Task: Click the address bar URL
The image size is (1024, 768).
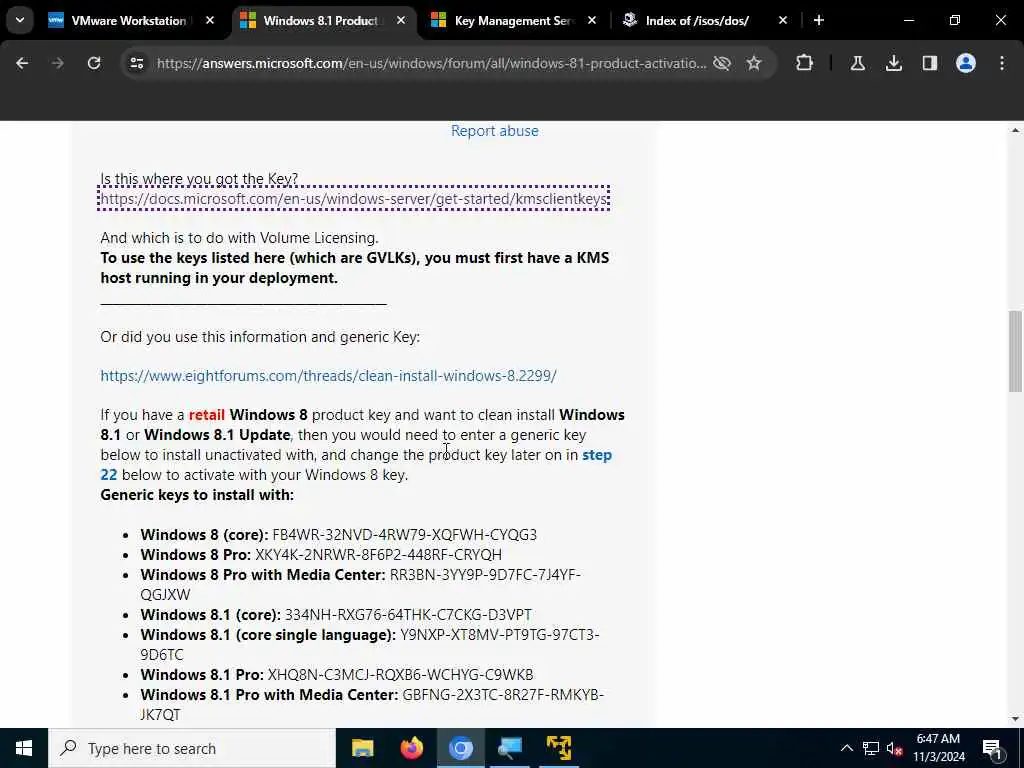Action: (431, 63)
